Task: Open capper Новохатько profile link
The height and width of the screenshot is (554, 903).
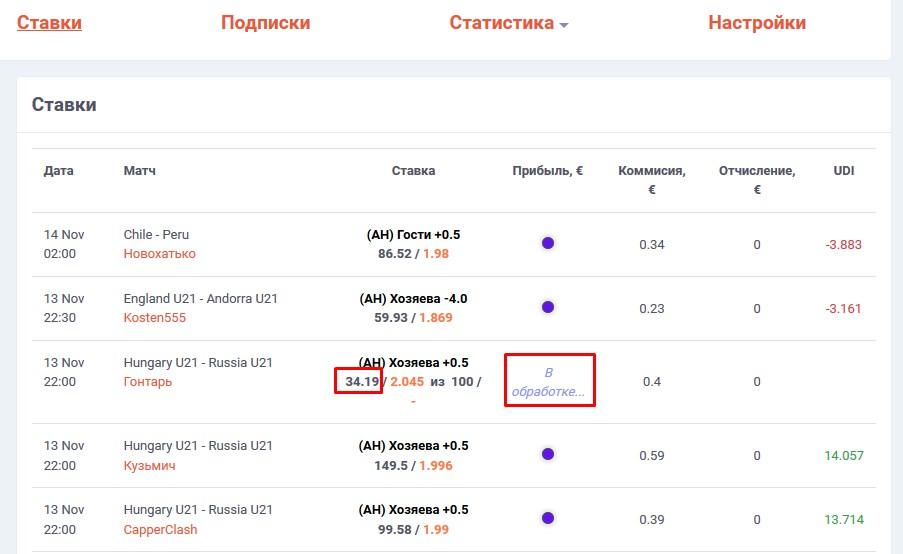Action: [x=160, y=254]
